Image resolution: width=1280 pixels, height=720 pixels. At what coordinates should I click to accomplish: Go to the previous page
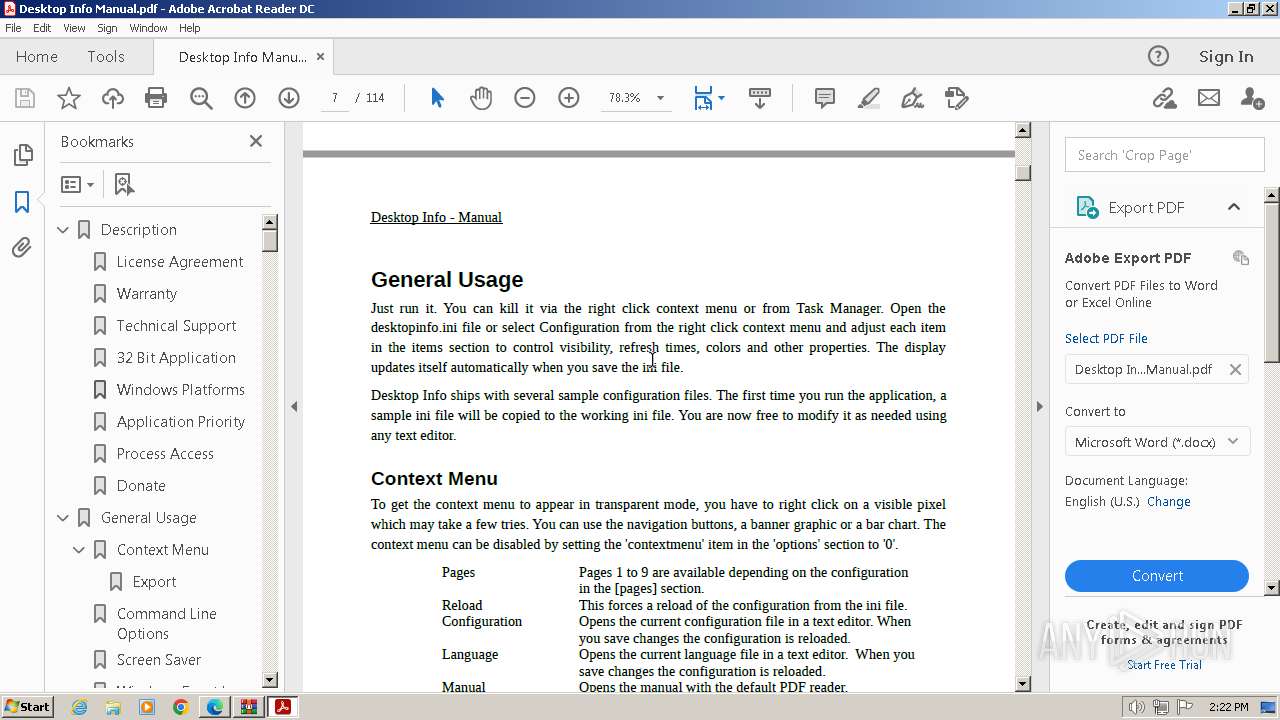(245, 98)
